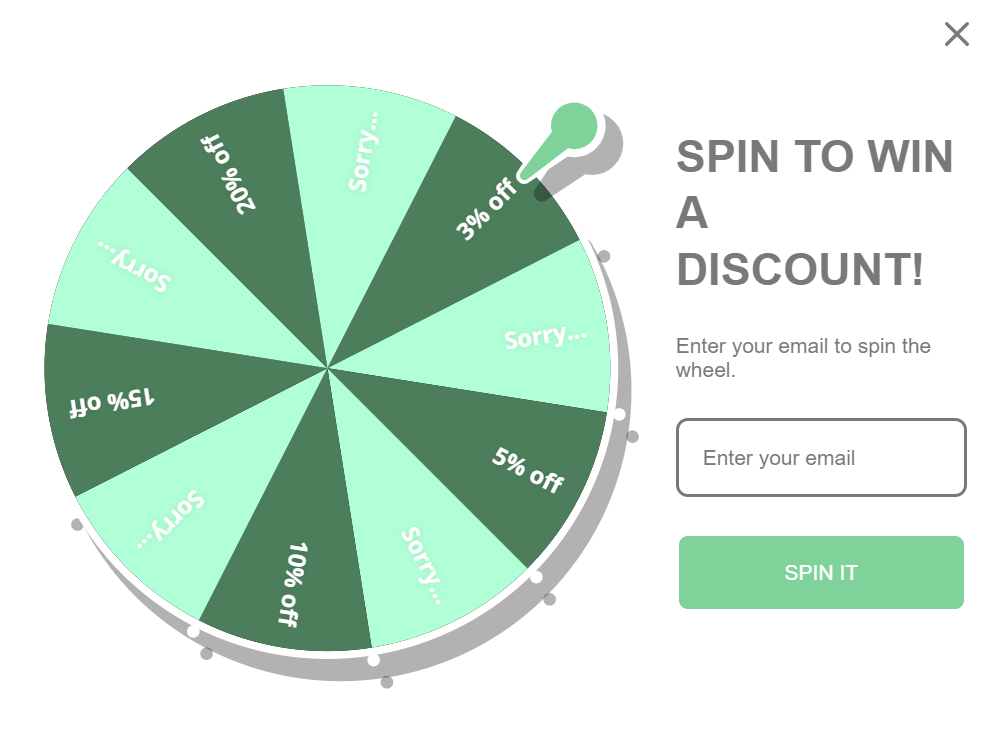
Task: Click the email instruction text
Action: click(x=802, y=356)
